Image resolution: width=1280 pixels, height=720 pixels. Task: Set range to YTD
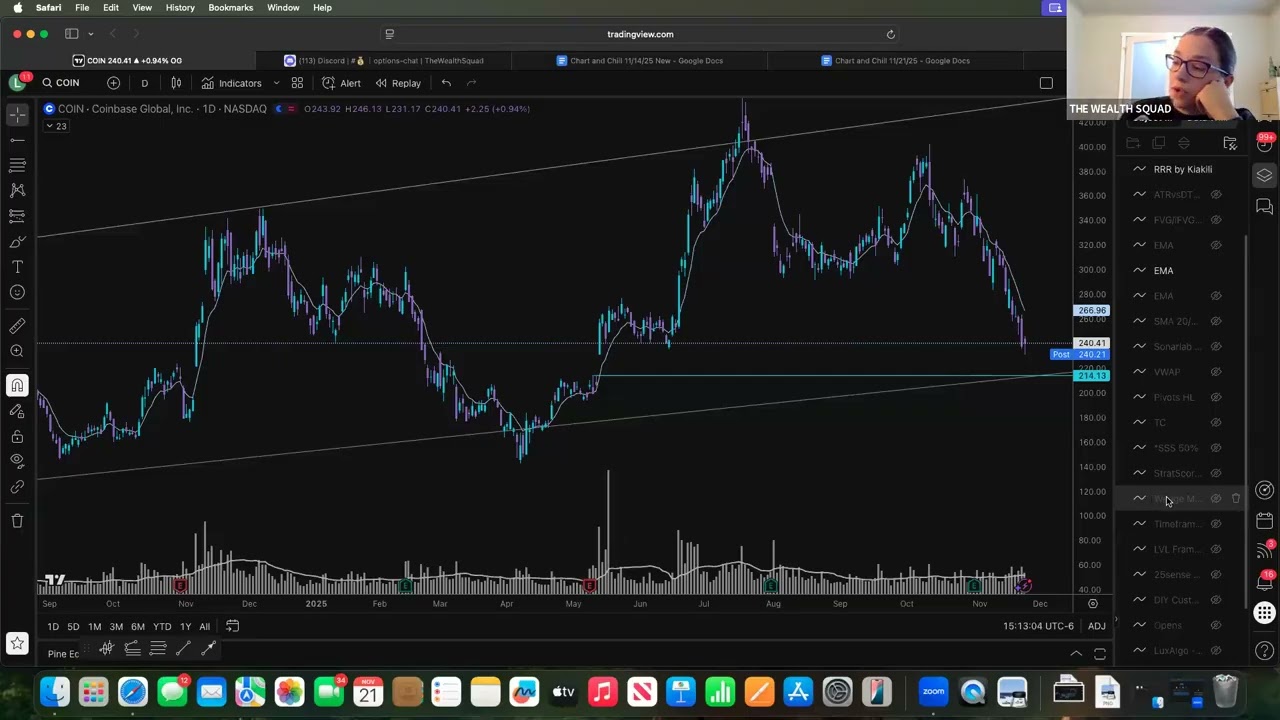162,626
